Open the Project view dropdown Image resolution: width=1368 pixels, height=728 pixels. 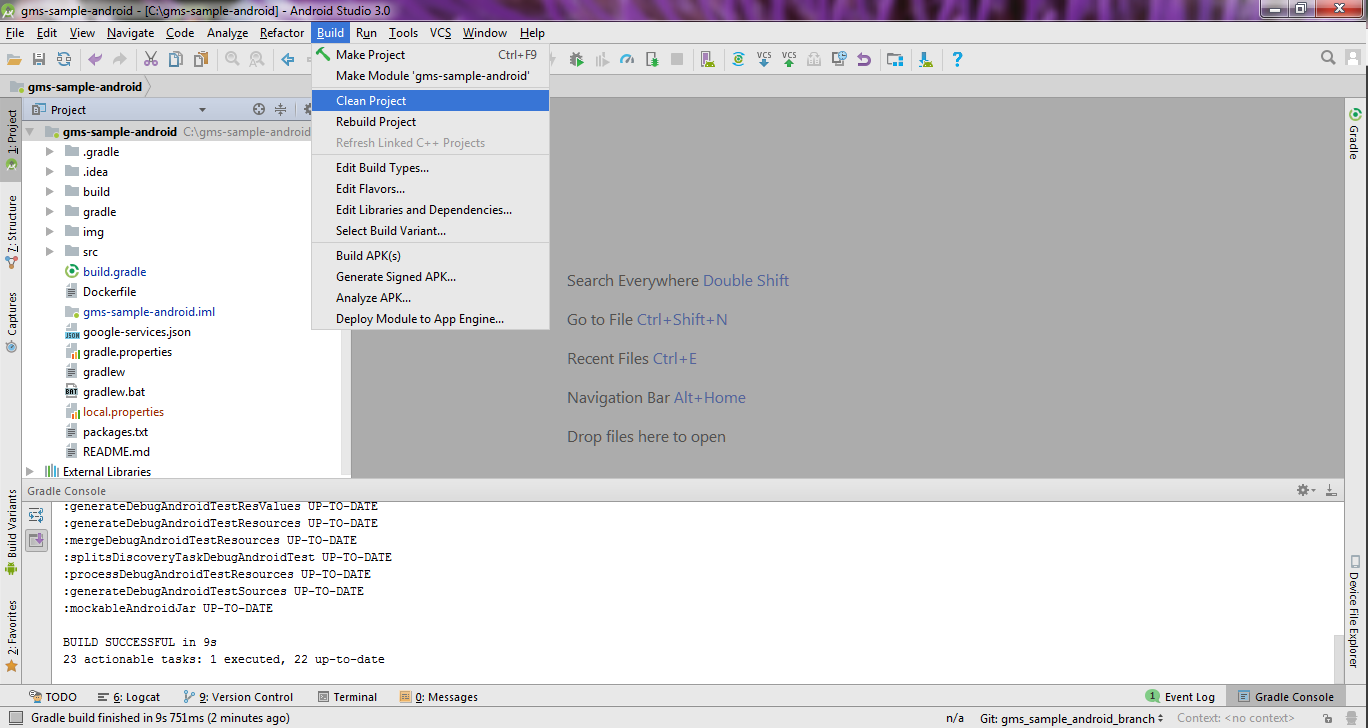[x=202, y=110]
